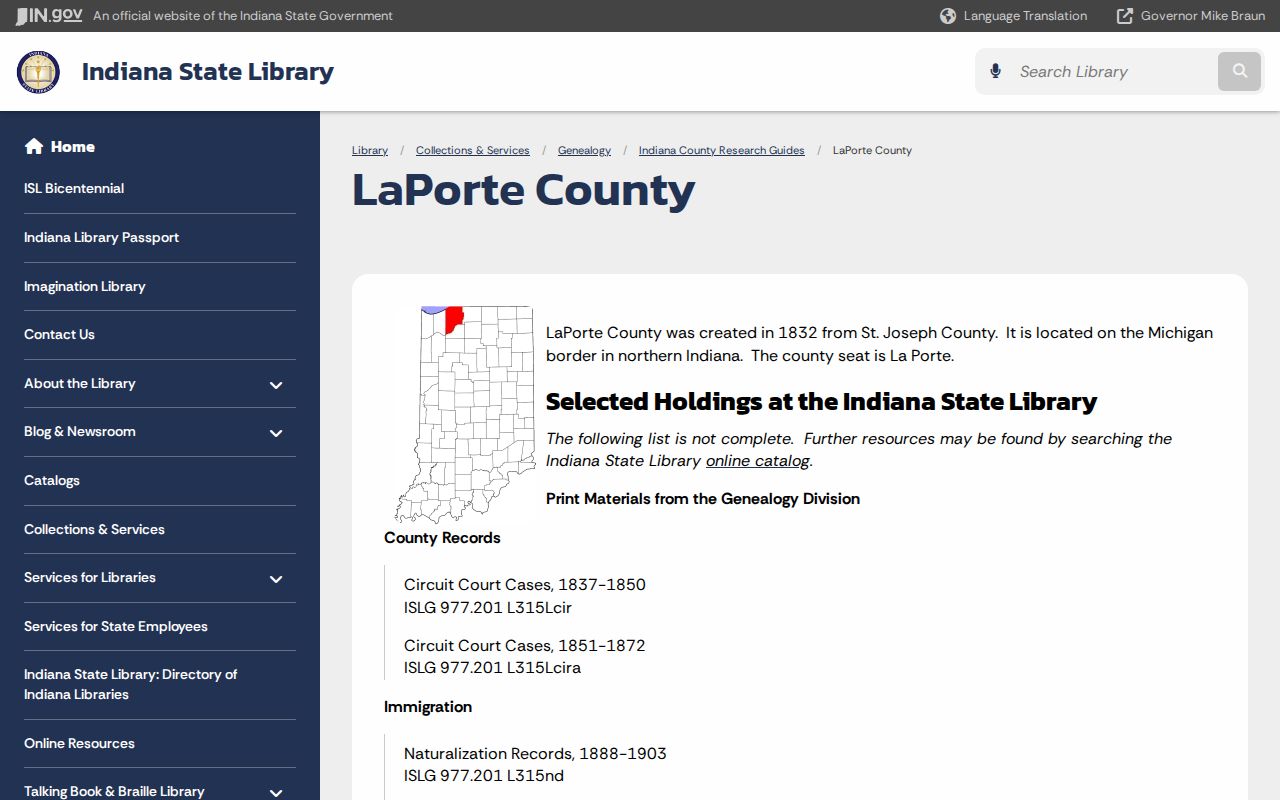The width and height of the screenshot is (1280, 800).
Task: Click the Naturalization Records, 1888-1903 entry
Action: pyautogui.click(x=535, y=754)
